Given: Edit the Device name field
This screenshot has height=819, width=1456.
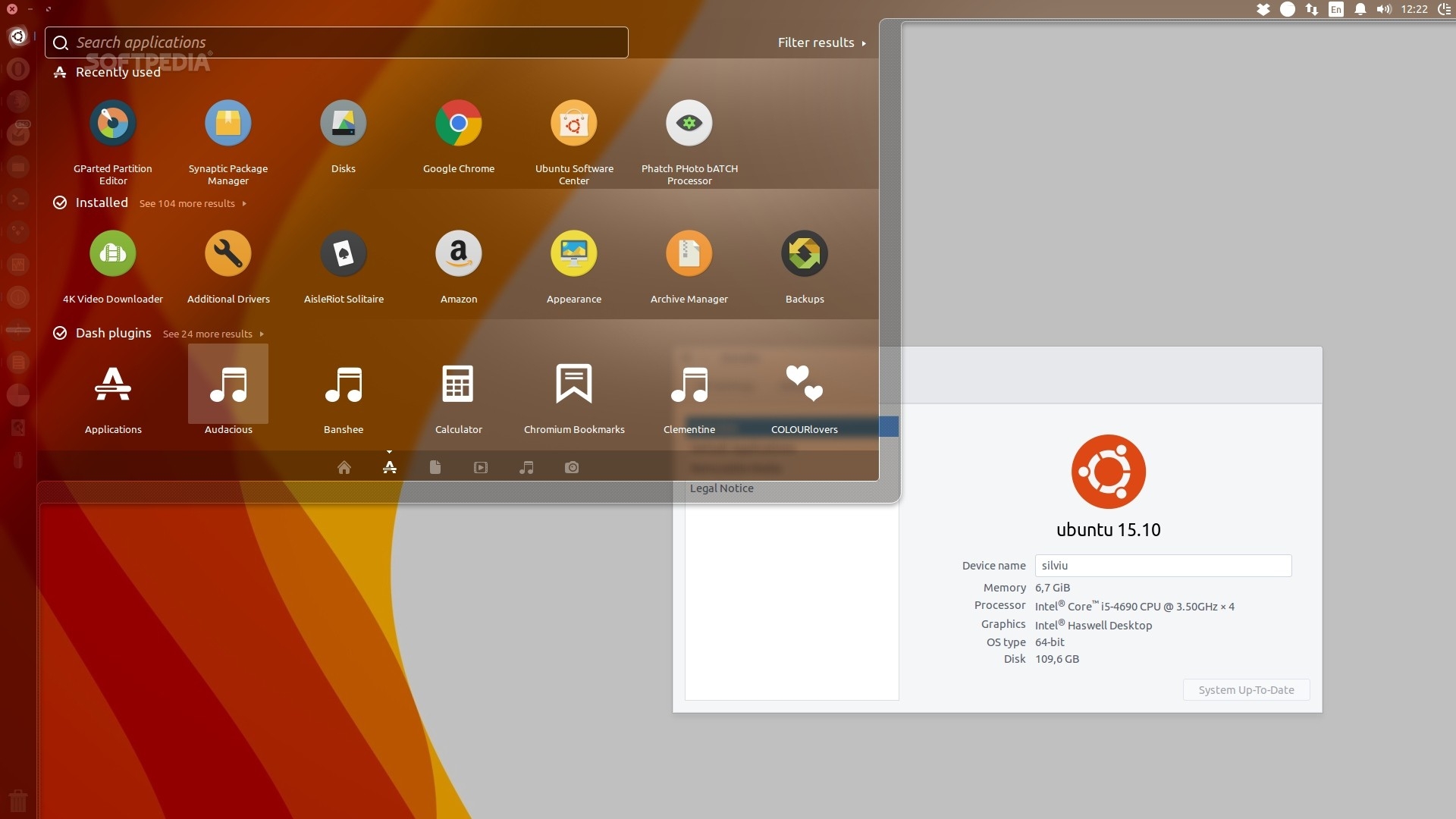Looking at the screenshot, I should click(1163, 566).
